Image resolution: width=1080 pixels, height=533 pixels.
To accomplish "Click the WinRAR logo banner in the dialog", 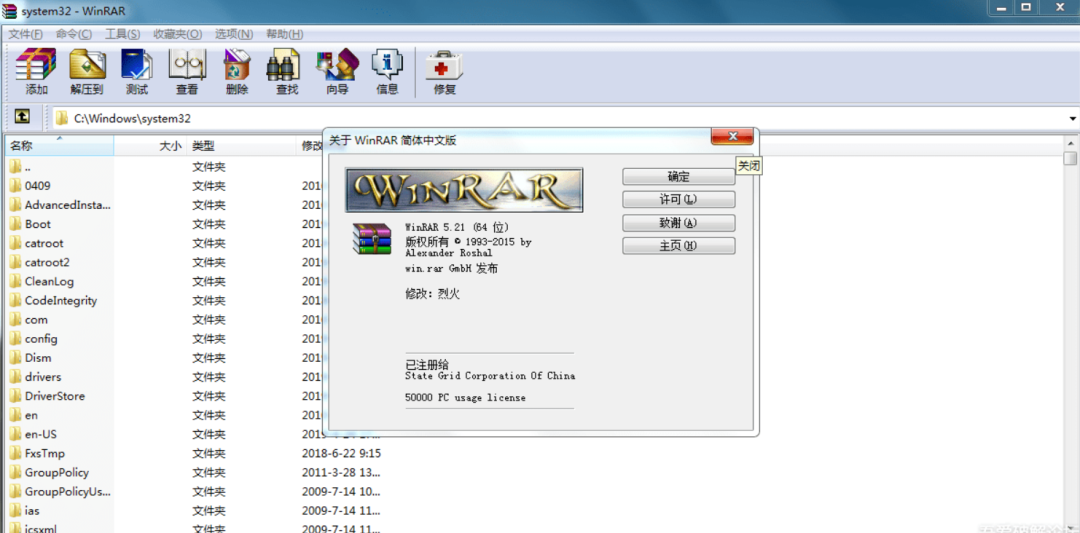I will point(464,189).
